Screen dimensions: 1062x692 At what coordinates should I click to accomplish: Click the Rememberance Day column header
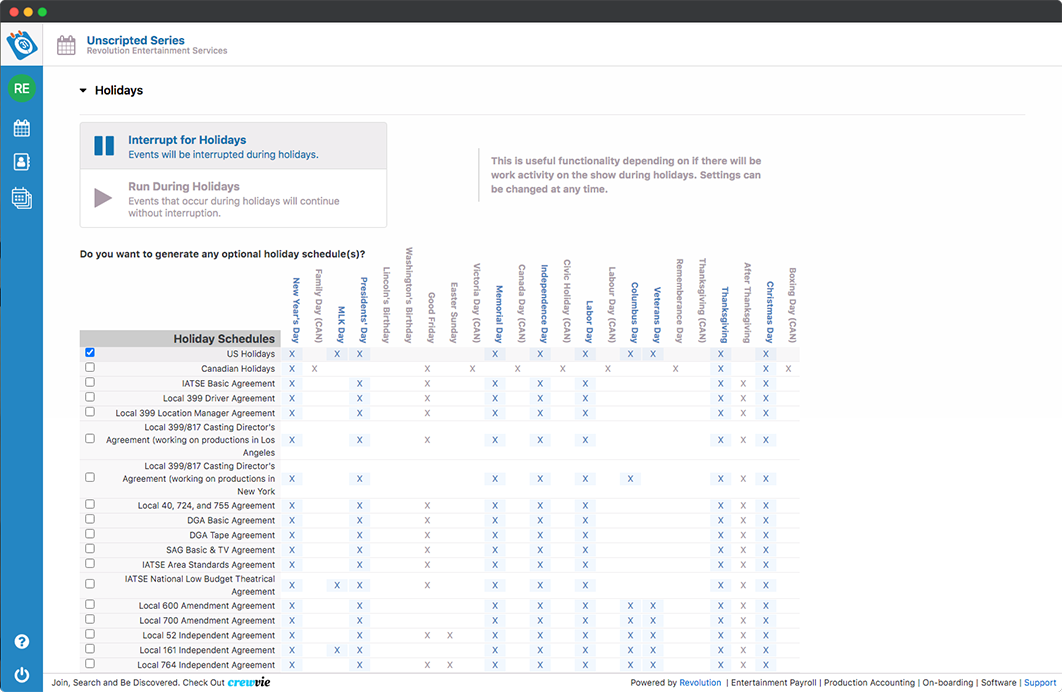point(679,301)
